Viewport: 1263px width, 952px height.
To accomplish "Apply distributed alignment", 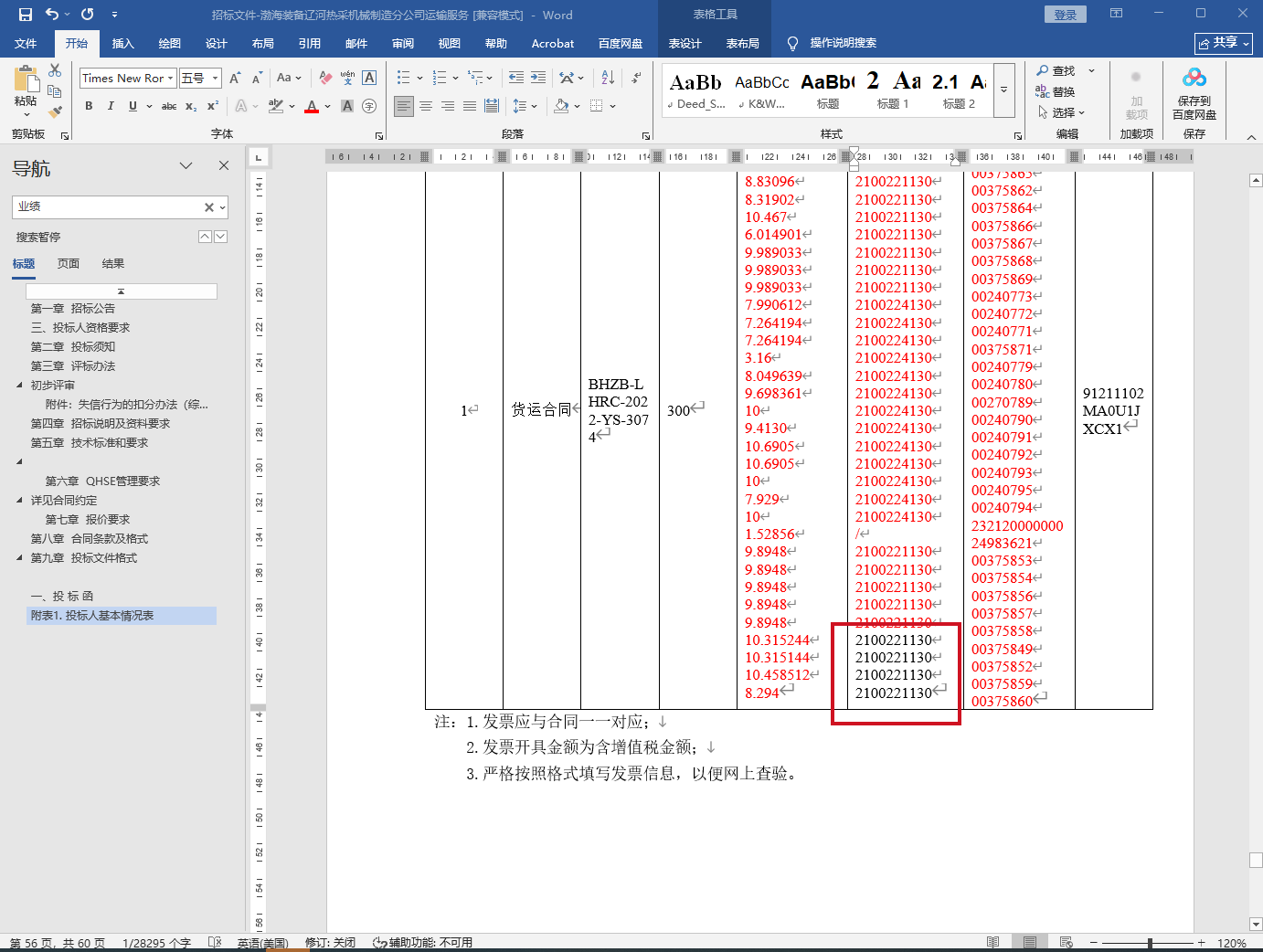I will point(492,106).
